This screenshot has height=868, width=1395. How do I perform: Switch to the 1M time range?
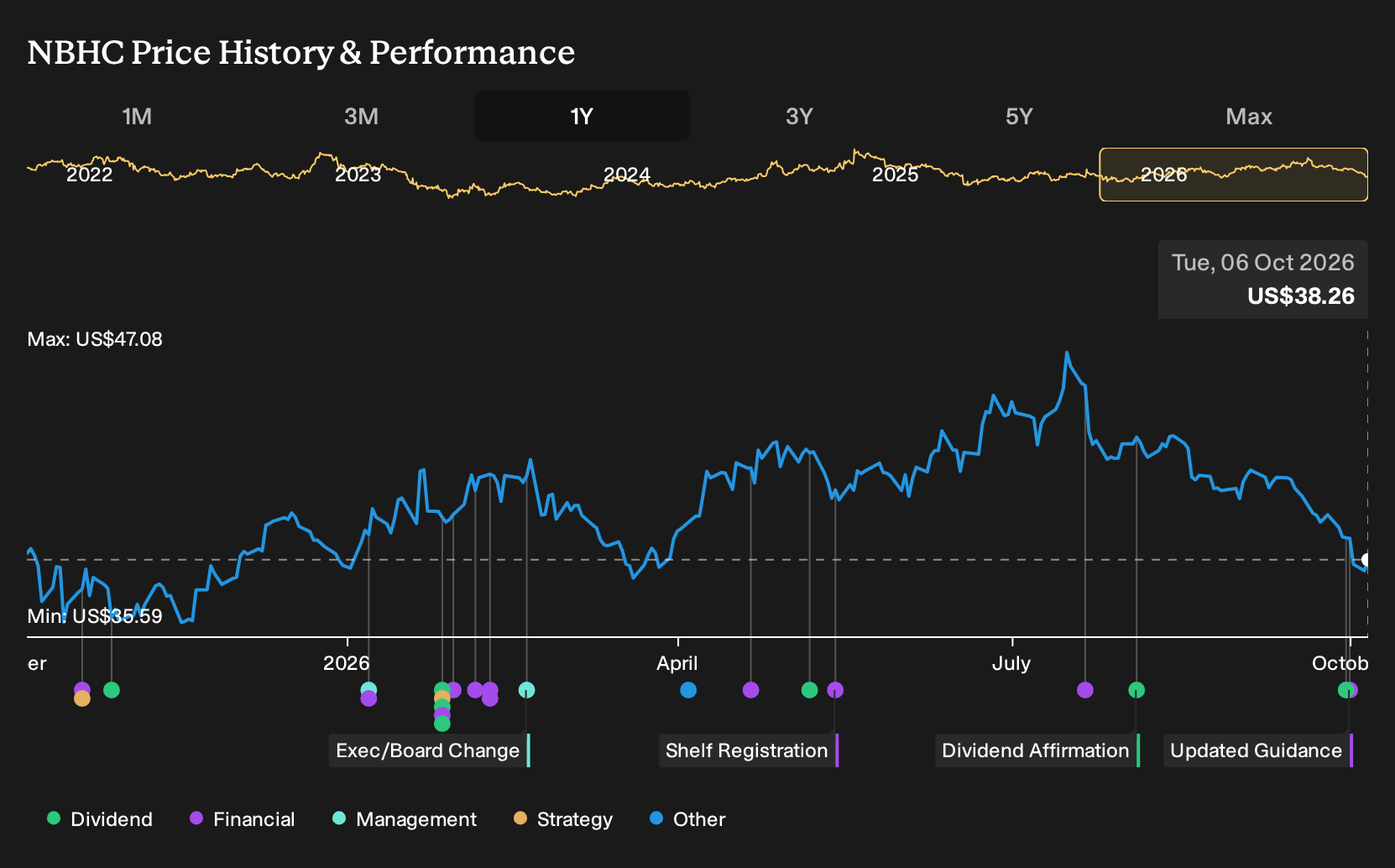(137, 116)
